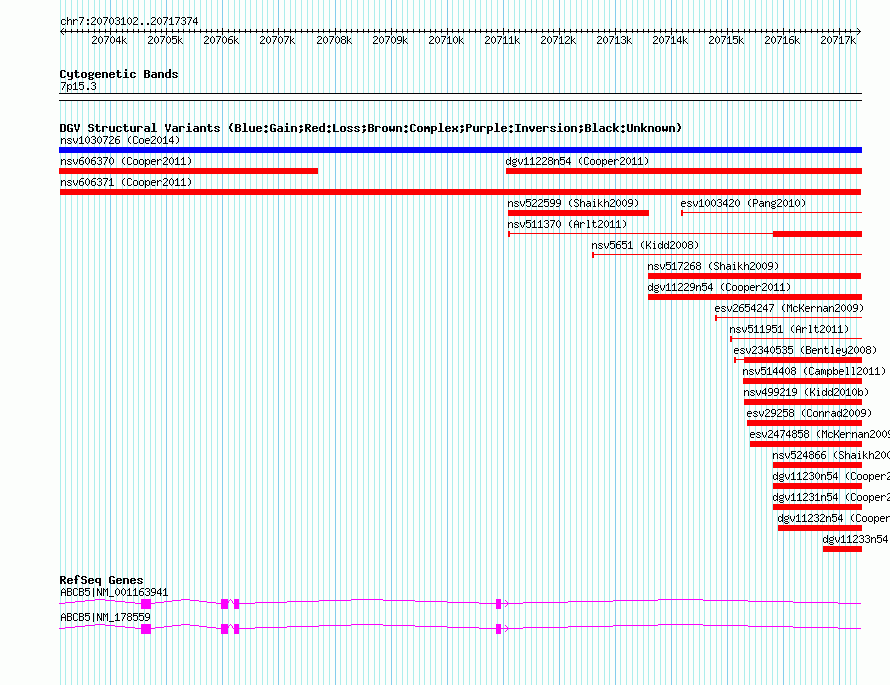The height and width of the screenshot is (685, 890).
Task: Click nsv499219 (Kidd2010b) variant label
Action: (806, 392)
